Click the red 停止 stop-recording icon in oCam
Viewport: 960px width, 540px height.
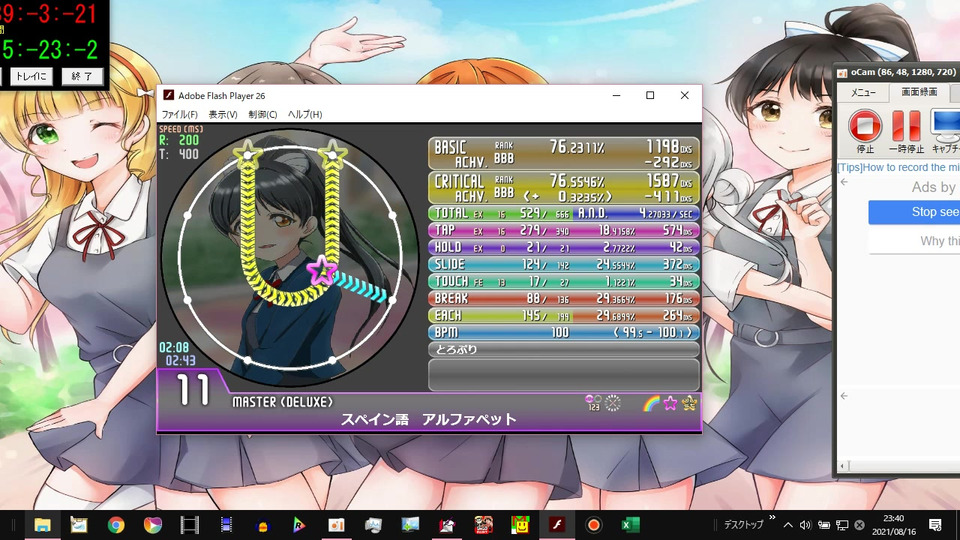click(x=865, y=126)
